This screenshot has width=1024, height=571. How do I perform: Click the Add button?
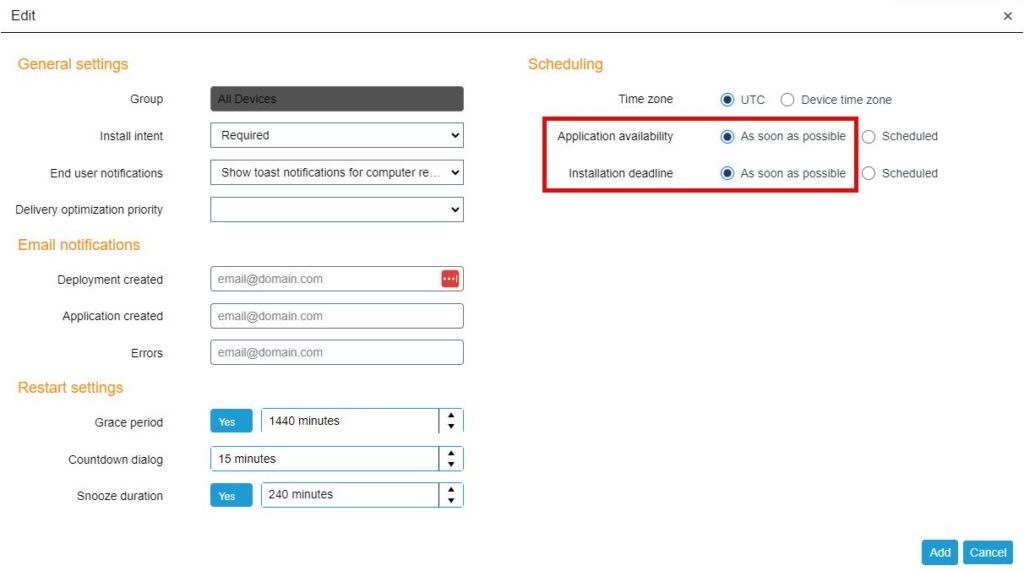point(940,553)
